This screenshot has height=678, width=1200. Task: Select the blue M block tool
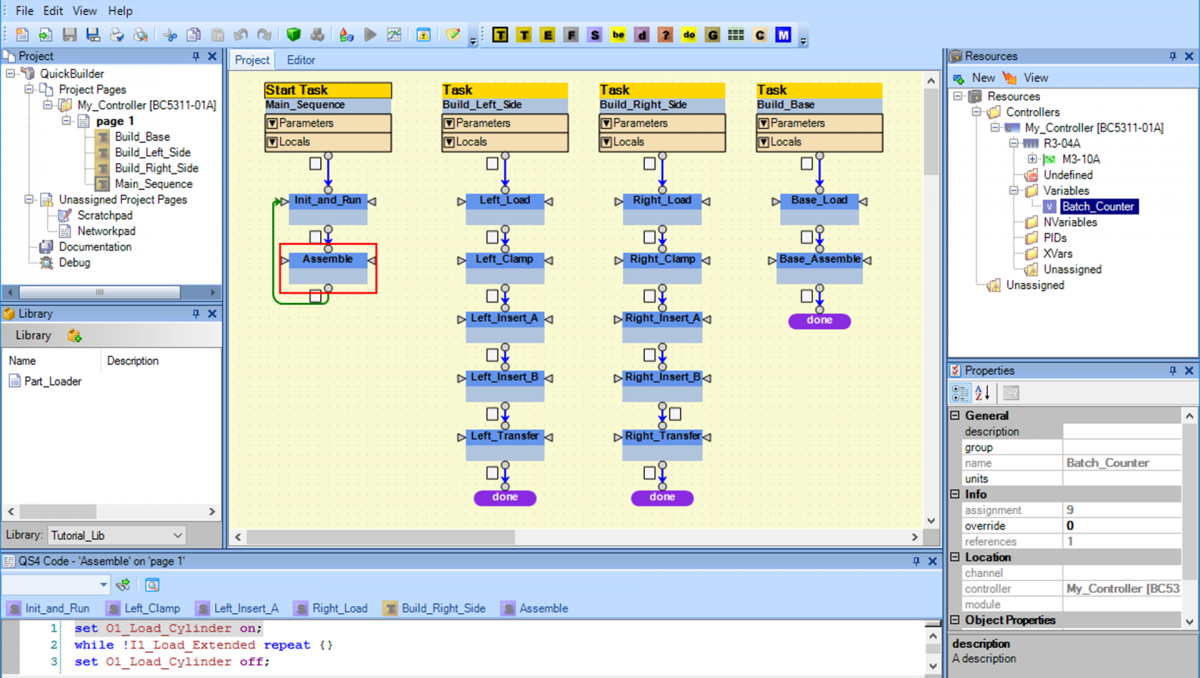(783, 35)
